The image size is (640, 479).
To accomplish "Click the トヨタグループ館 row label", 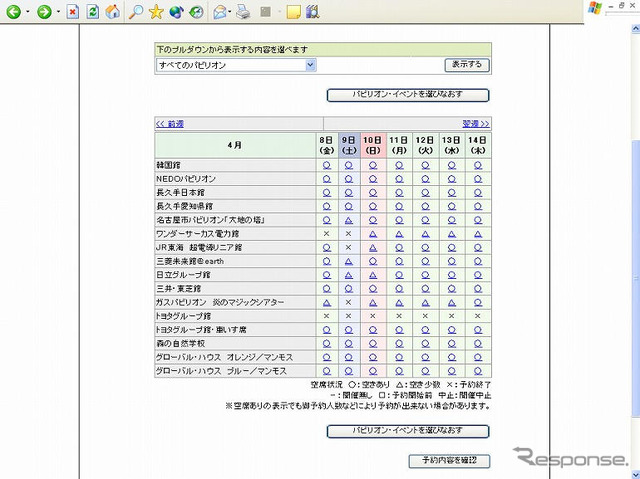I will pos(184,316).
